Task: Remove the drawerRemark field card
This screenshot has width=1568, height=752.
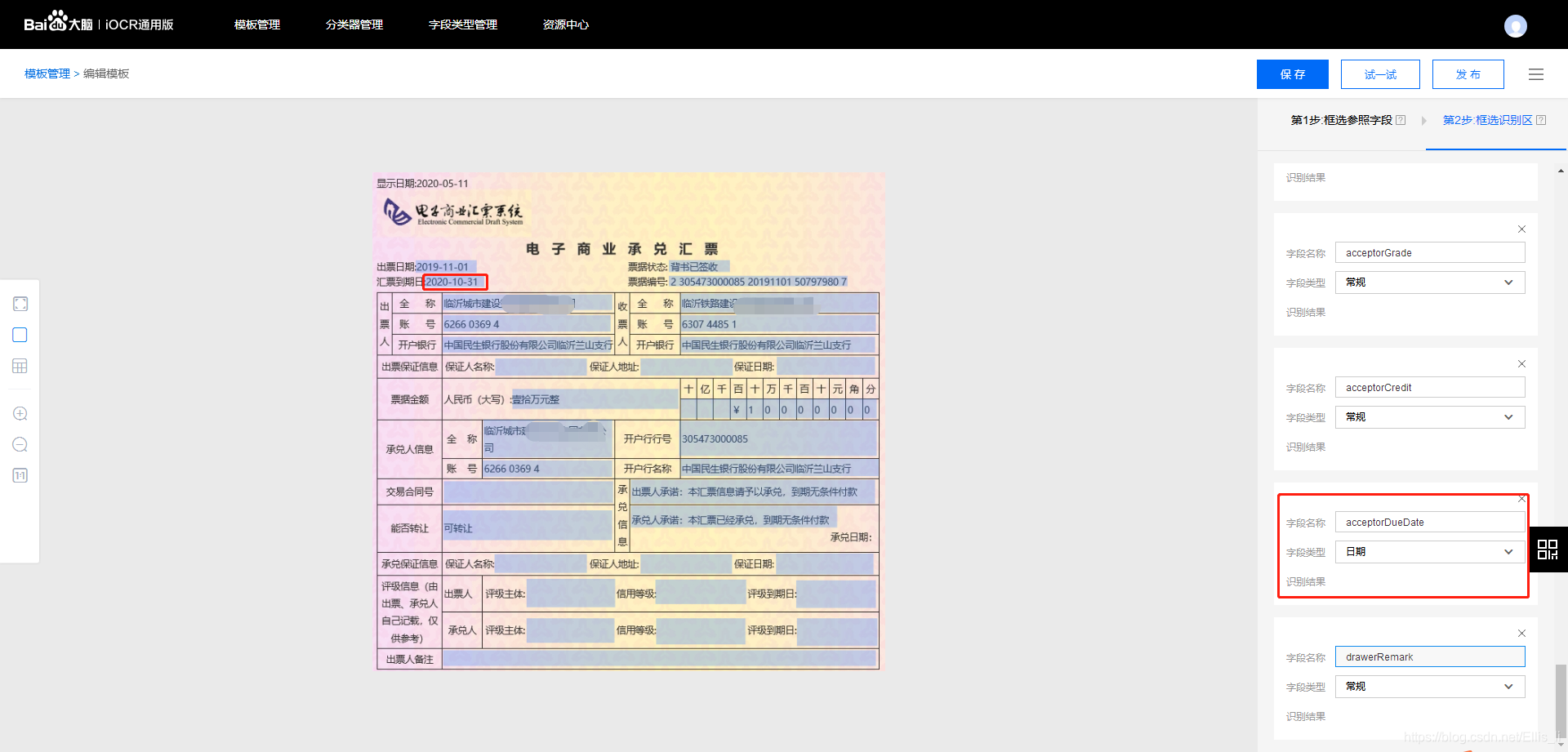Action: coord(1521,634)
